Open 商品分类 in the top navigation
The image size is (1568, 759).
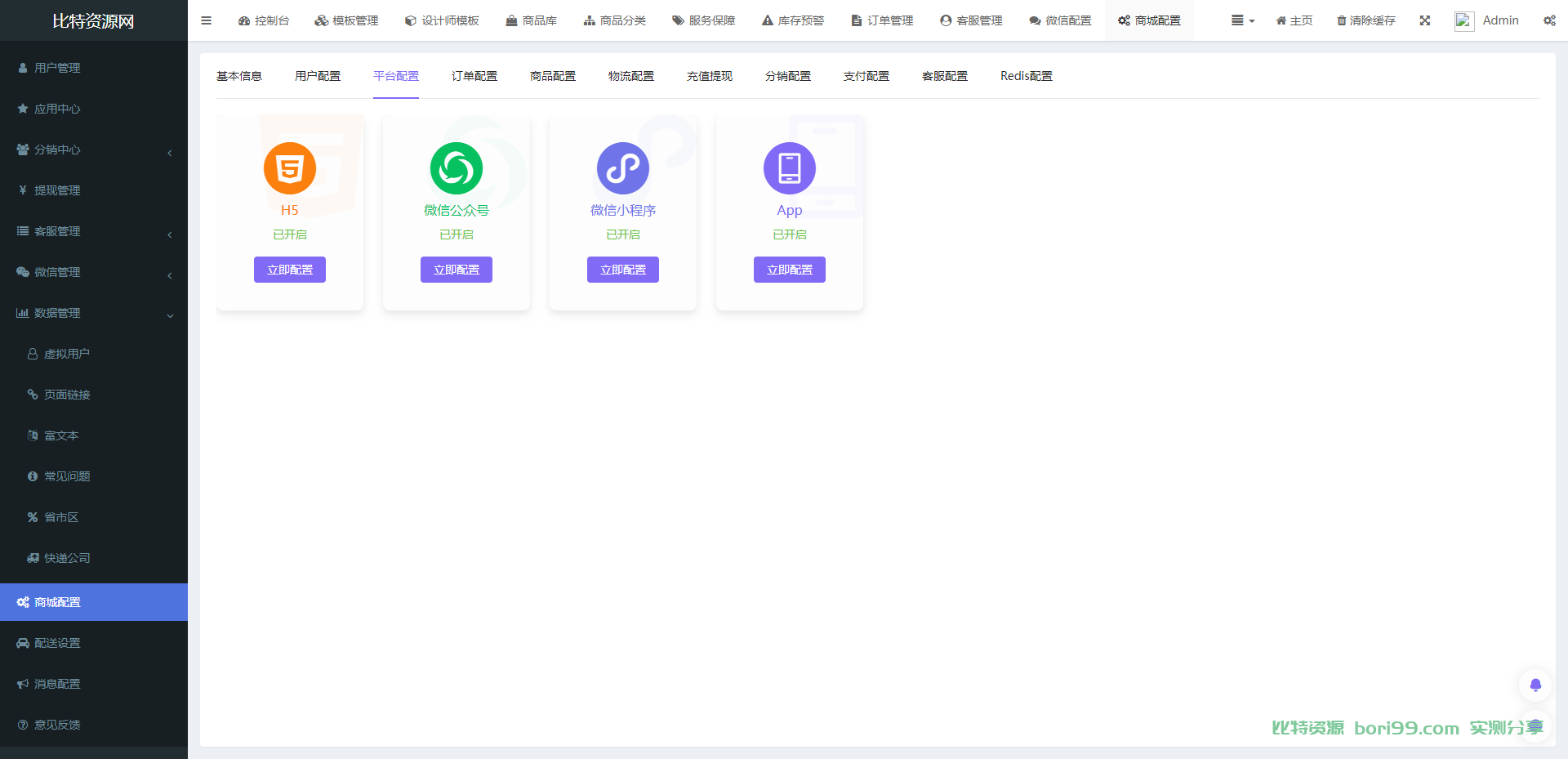615,20
